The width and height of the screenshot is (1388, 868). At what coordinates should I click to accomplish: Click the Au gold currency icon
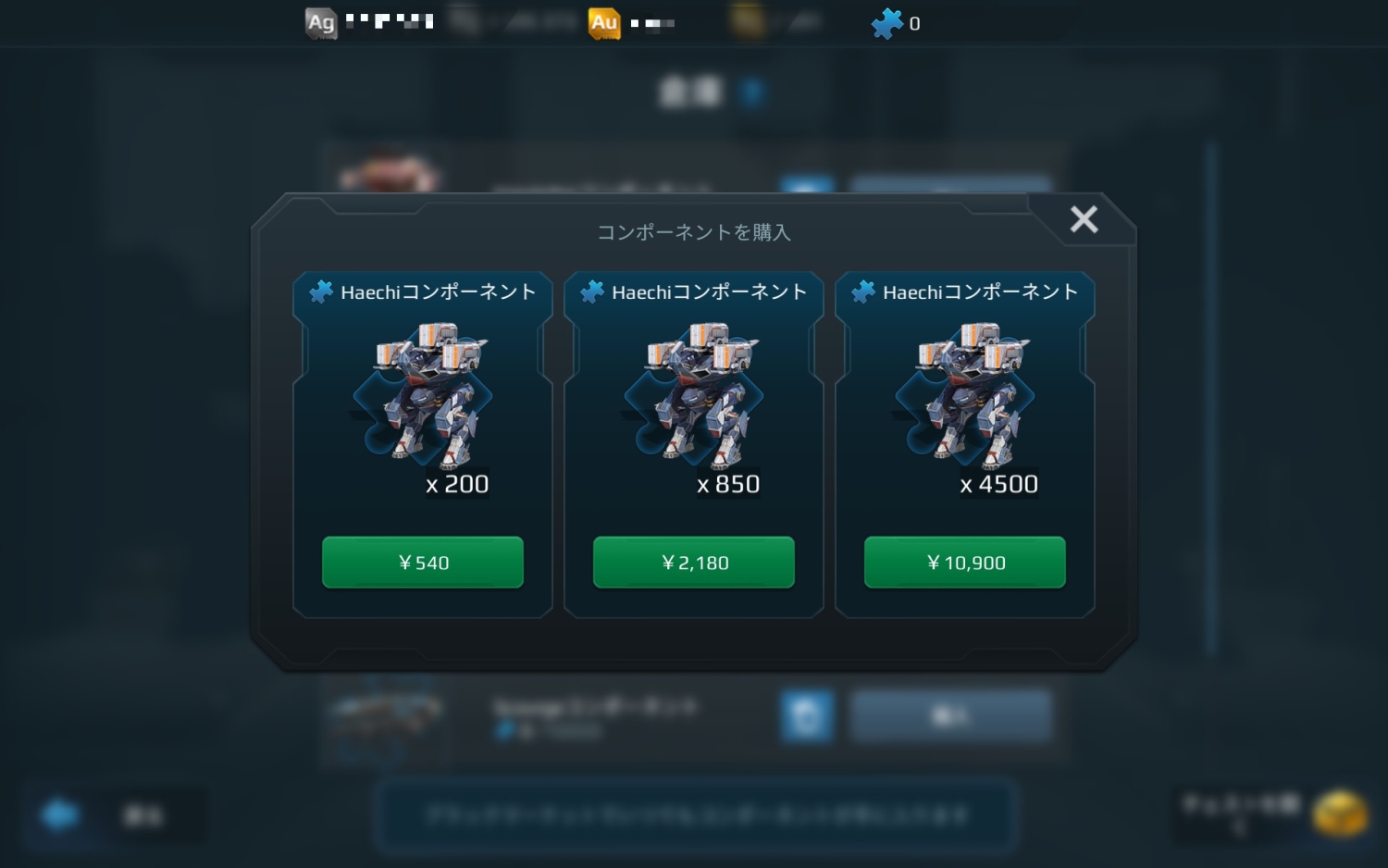603,23
